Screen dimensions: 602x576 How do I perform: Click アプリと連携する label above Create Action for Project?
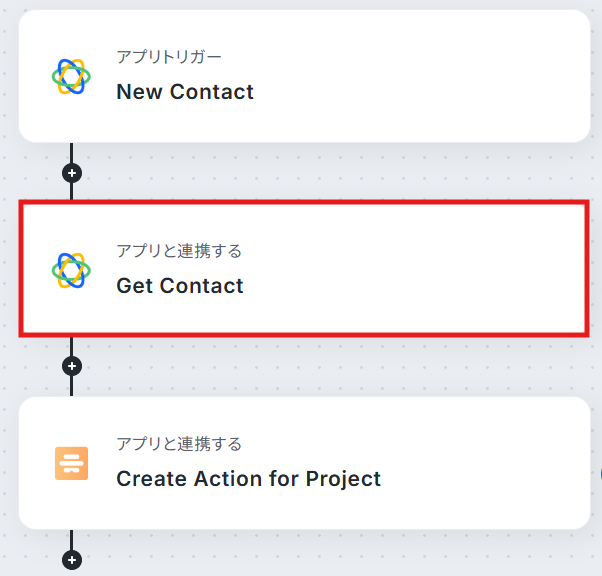tap(179, 444)
